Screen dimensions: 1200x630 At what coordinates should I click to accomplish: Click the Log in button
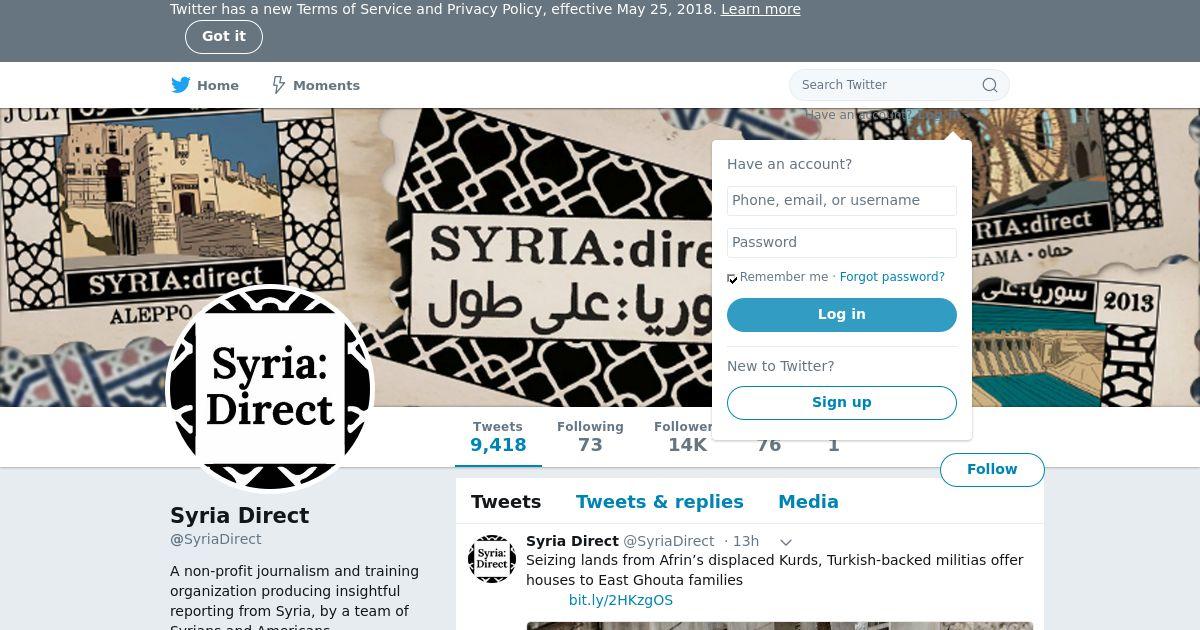point(842,314)
